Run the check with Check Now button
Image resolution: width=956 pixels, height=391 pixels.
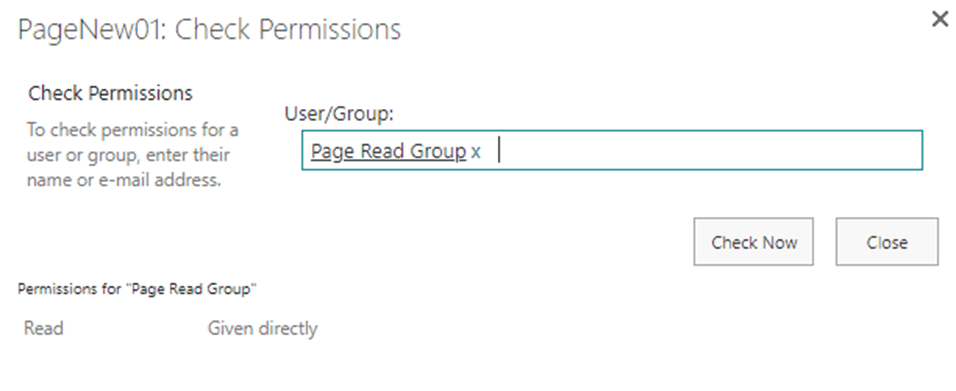[753, 242]
